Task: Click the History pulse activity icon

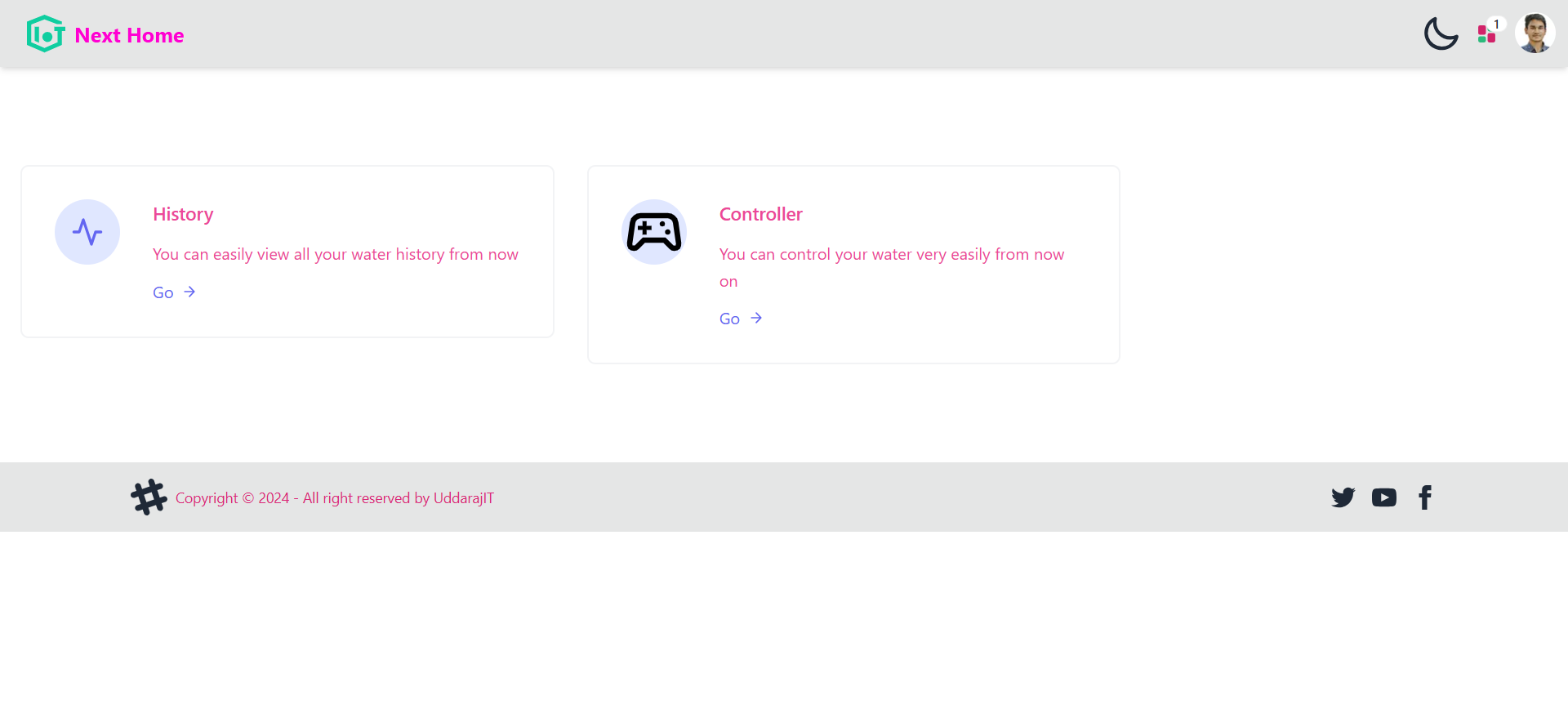Action: point(87,232)
